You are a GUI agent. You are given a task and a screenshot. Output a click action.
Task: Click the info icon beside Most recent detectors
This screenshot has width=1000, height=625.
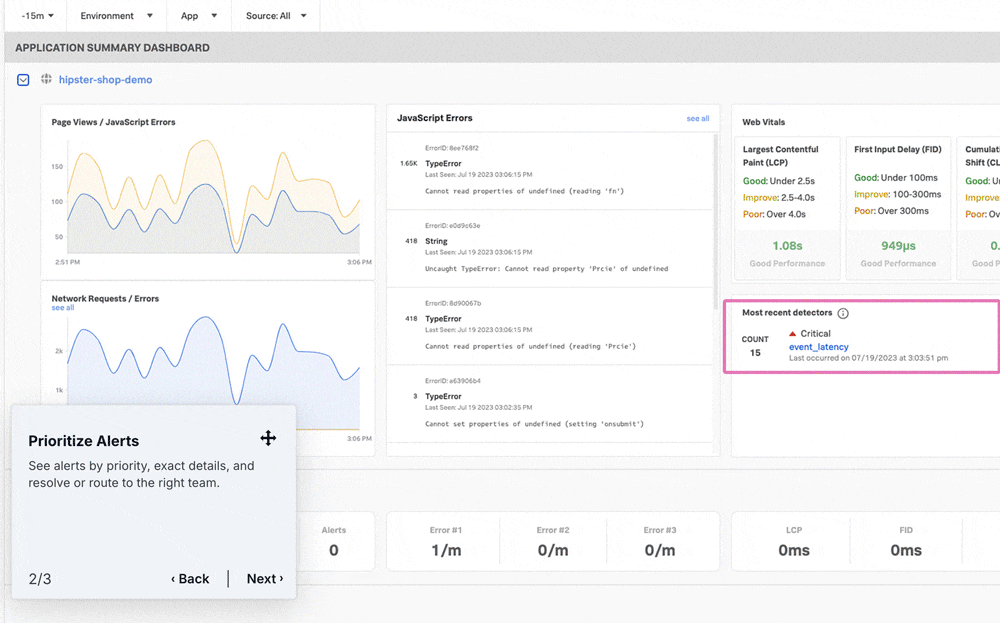(843, 313)
